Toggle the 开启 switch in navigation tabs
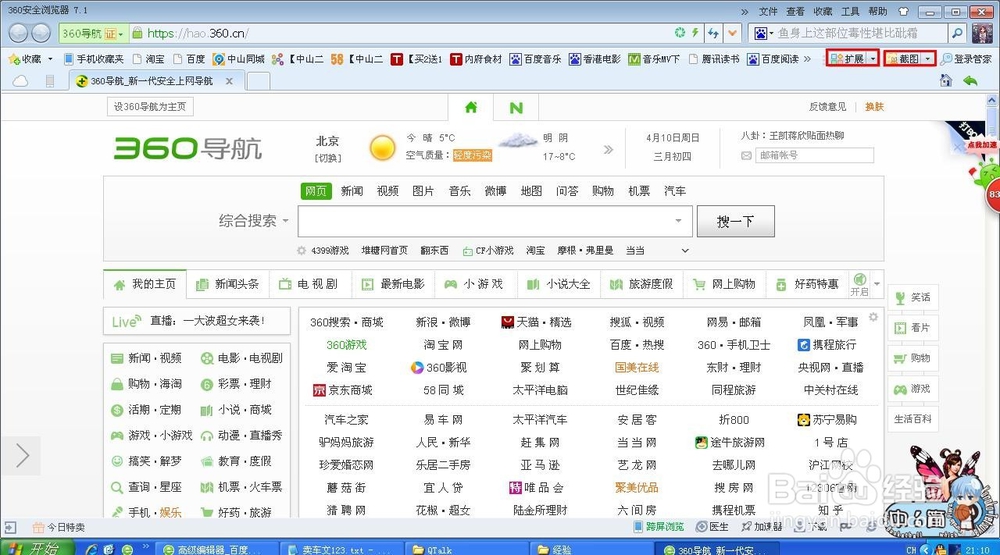1000x555 pixels. click(859, 284)
